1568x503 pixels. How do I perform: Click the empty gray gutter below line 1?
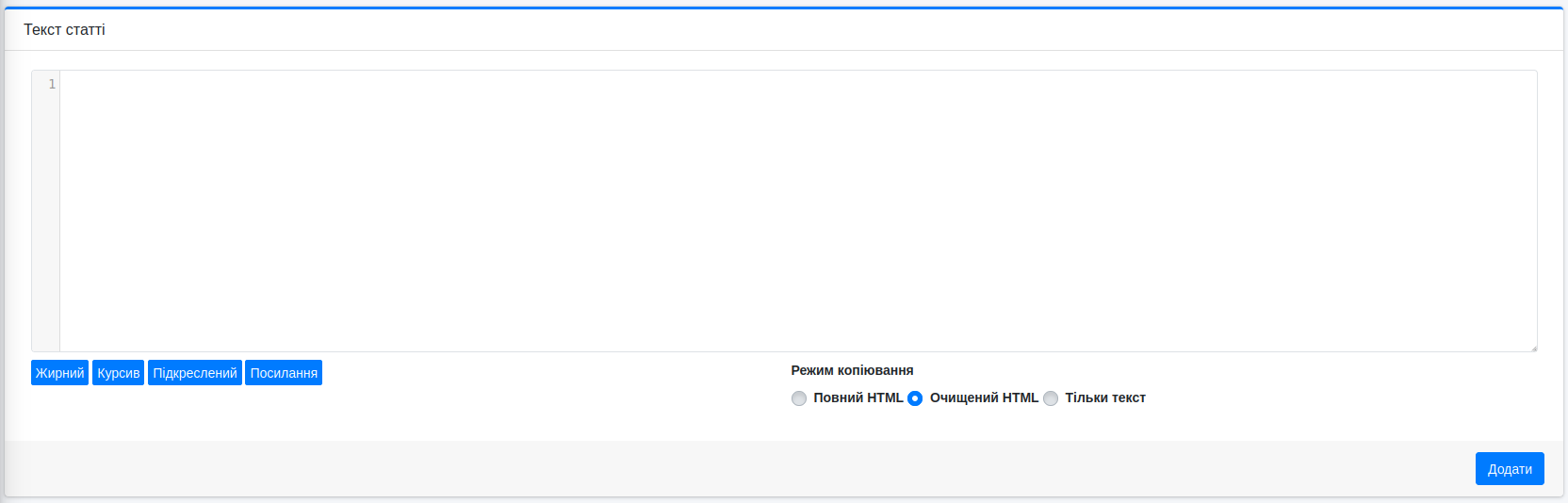click(46, 226)
